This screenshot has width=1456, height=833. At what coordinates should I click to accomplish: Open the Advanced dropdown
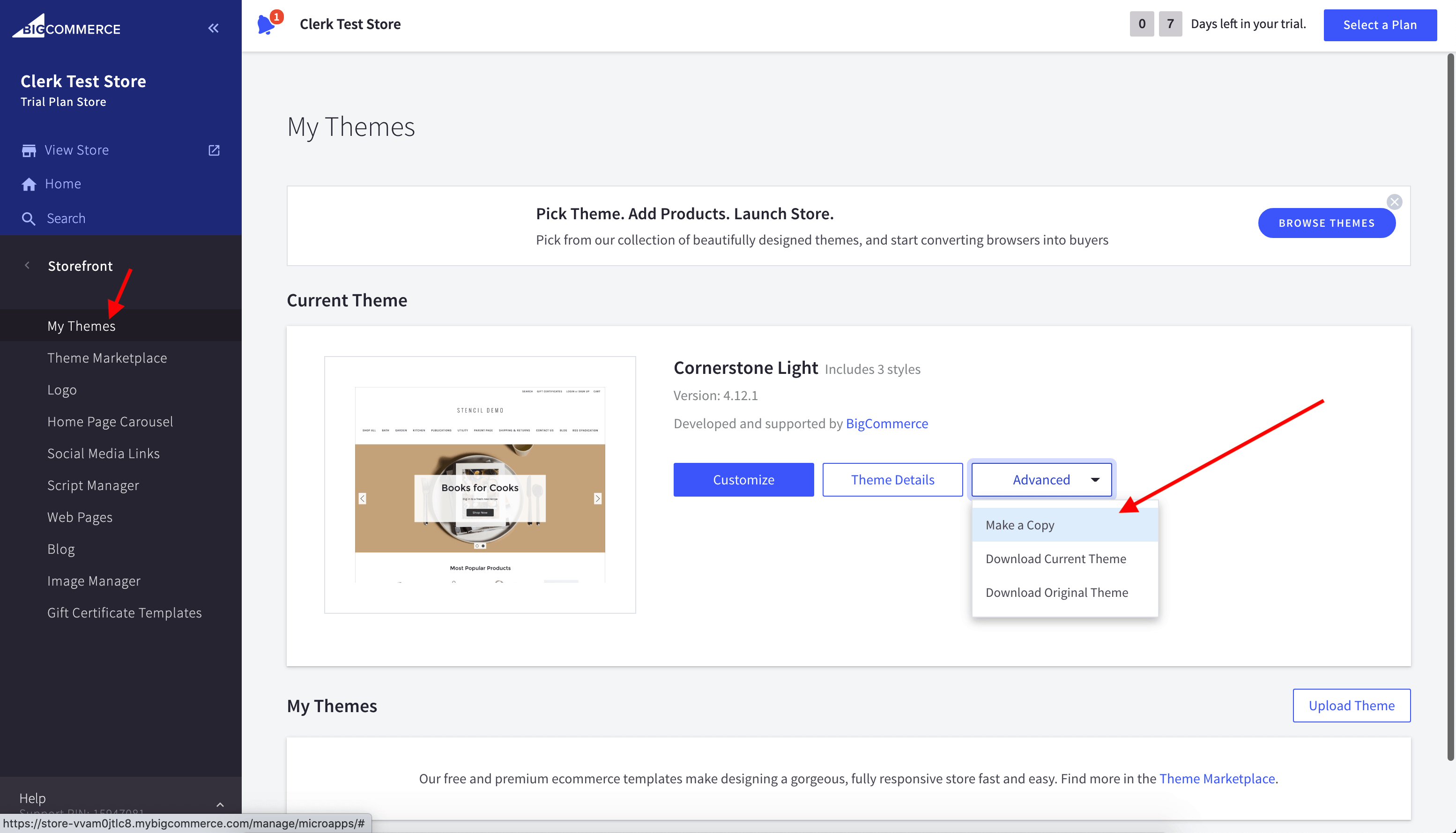pyautogui.click(x=1041, y=479)
